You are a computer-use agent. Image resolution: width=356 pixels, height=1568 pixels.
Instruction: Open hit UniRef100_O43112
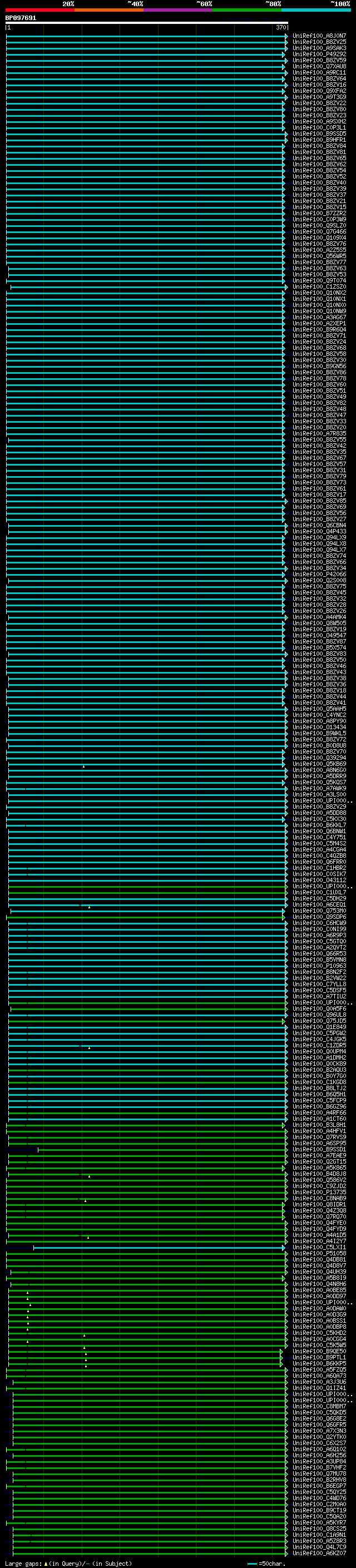[x=319, y=879]
